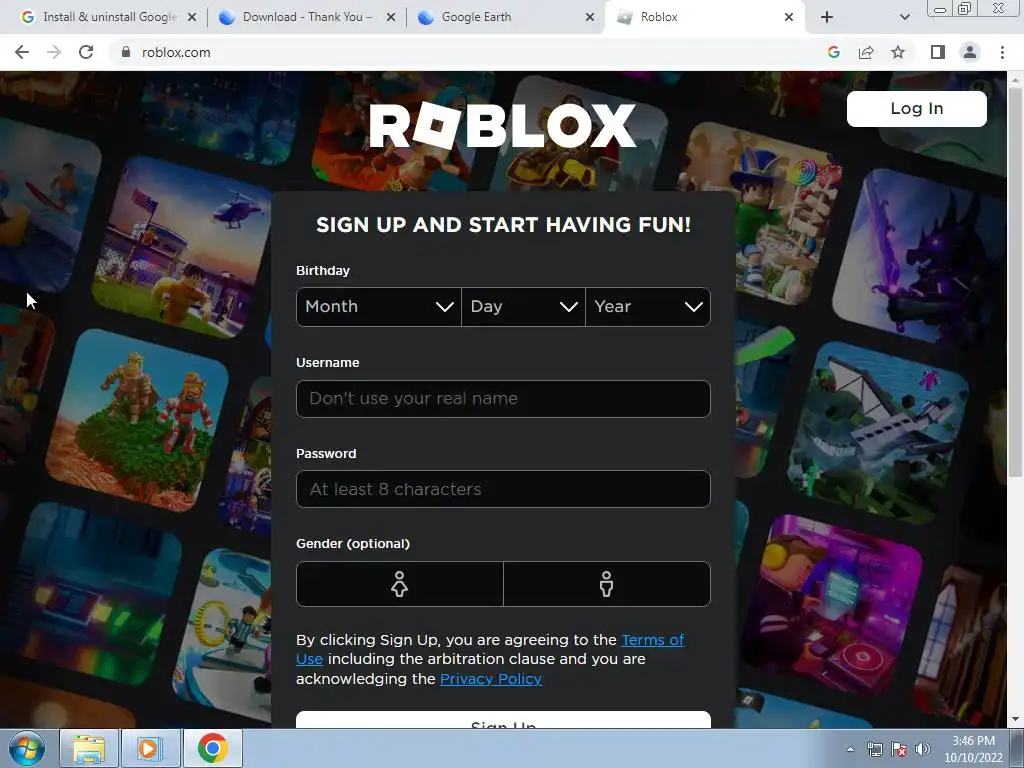Click the scrollbar down arrow
This screenshot has width=1024, height=768.
click(x=1016, y=720)
